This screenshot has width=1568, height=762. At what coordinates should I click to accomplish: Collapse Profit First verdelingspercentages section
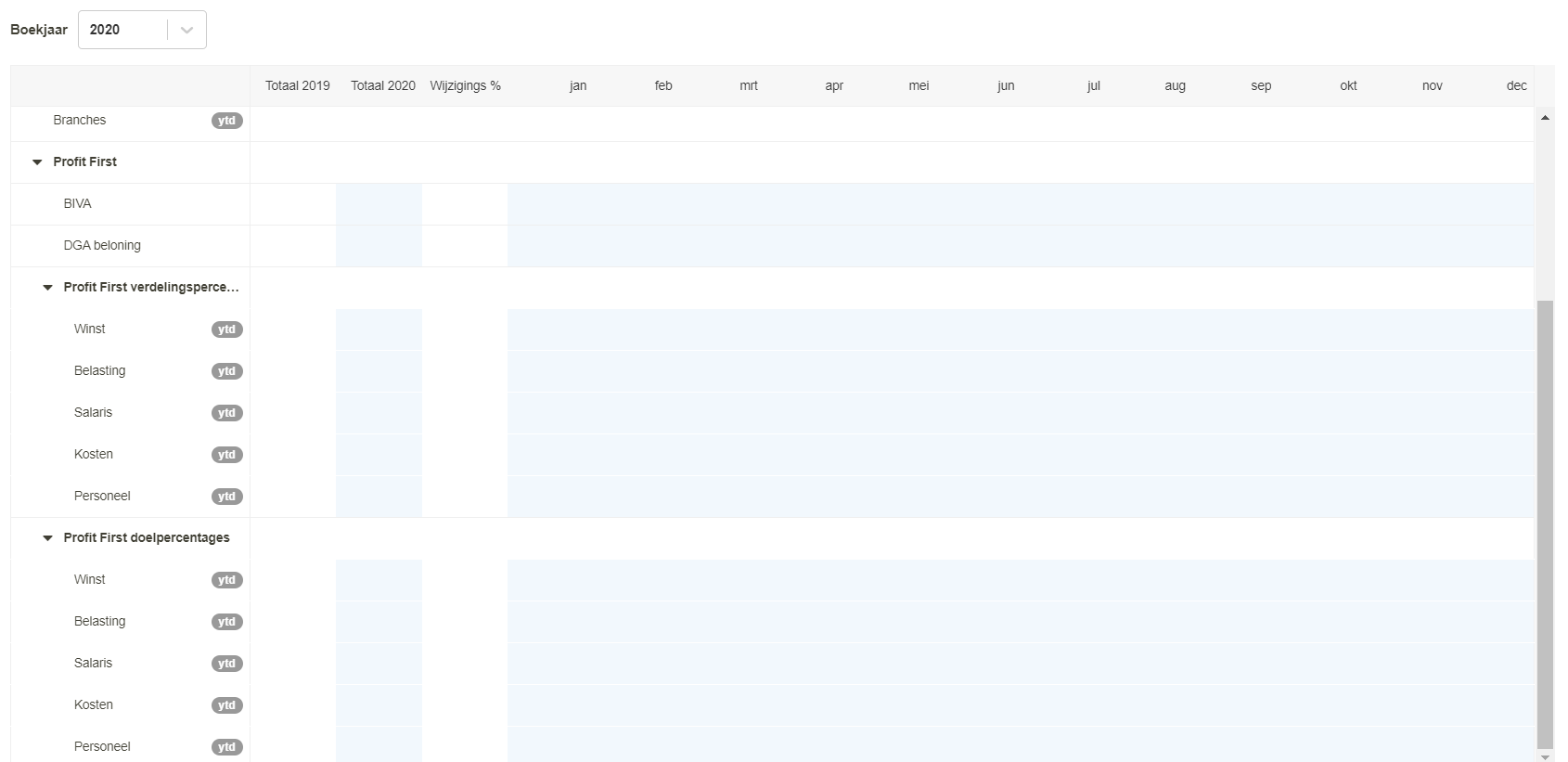47,288
